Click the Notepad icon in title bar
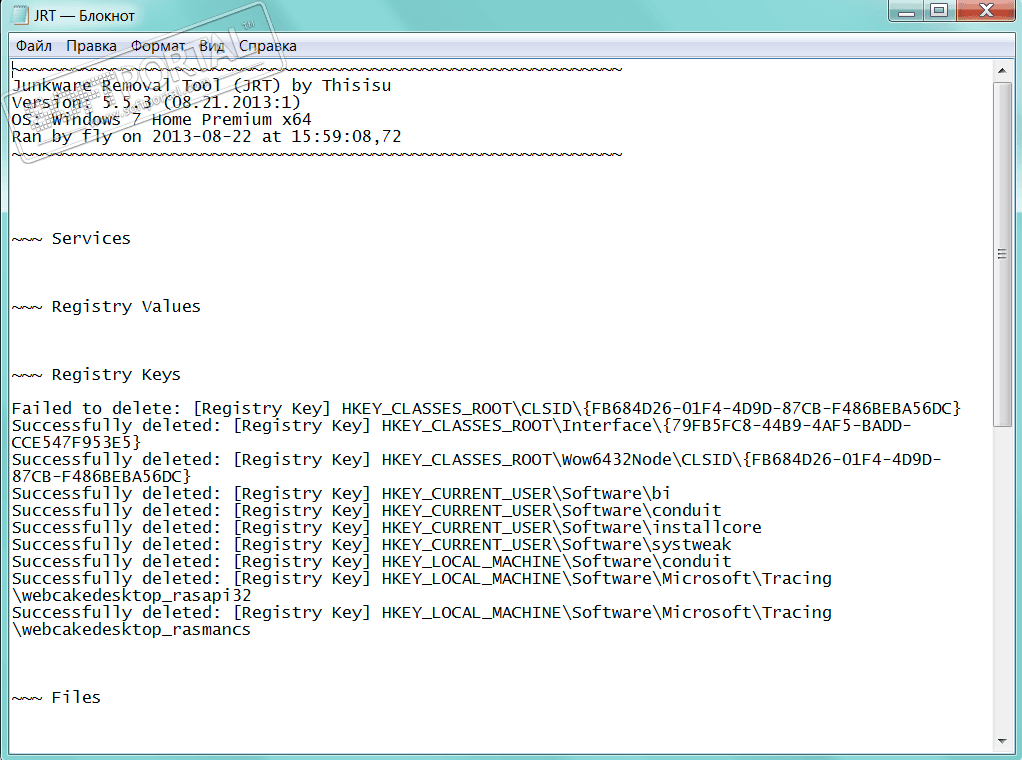Image resolution: width=1022 pixels, height=760 pixels. [x=20, y=15]
